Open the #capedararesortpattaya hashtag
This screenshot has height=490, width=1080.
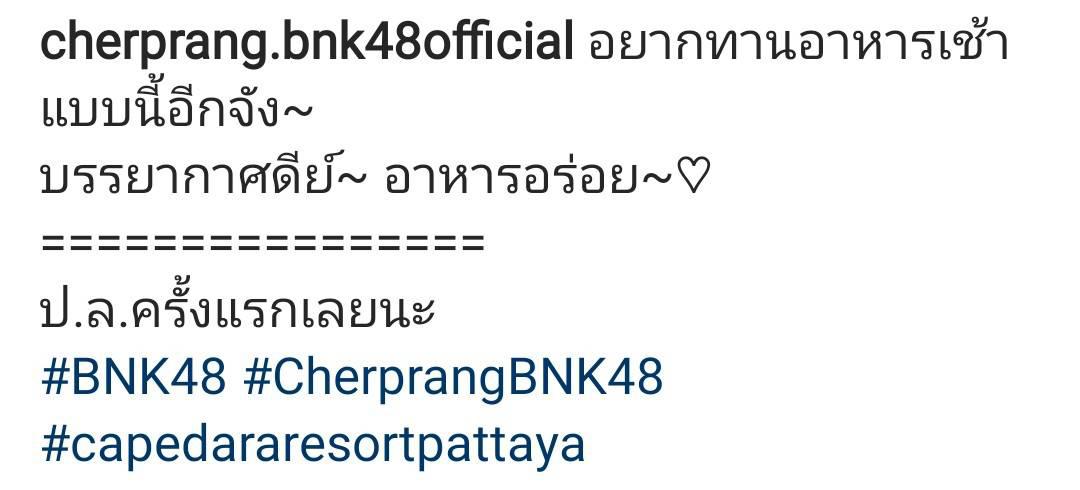click(x=313, y=447)
